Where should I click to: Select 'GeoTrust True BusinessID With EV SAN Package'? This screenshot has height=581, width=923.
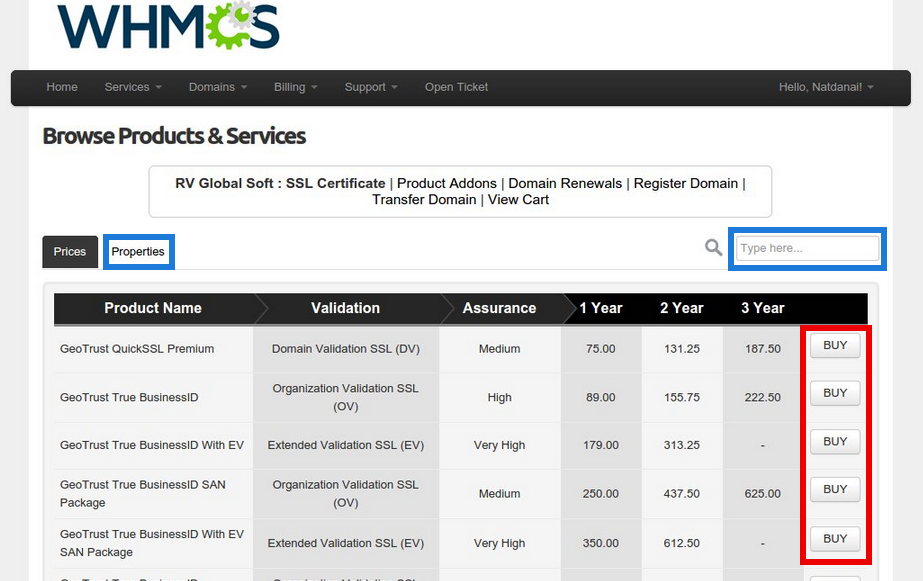pos(152,543)
